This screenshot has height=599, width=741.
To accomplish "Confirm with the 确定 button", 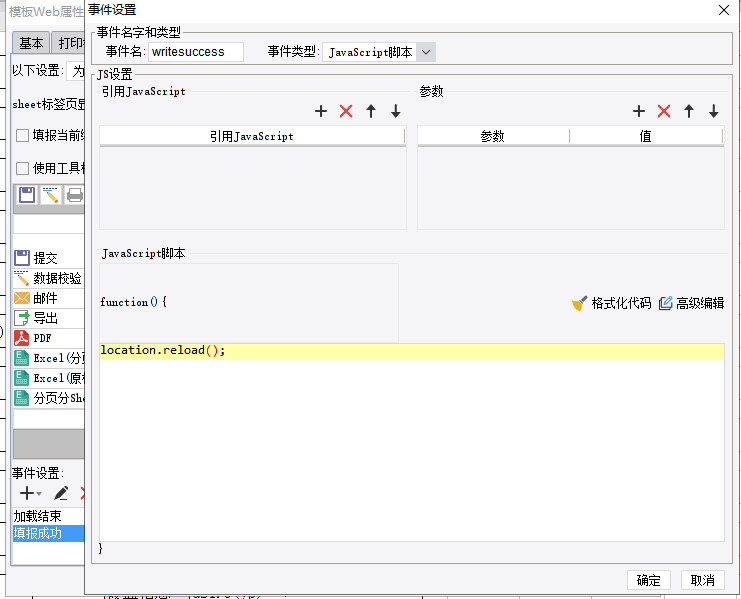I will coord(648,580).
